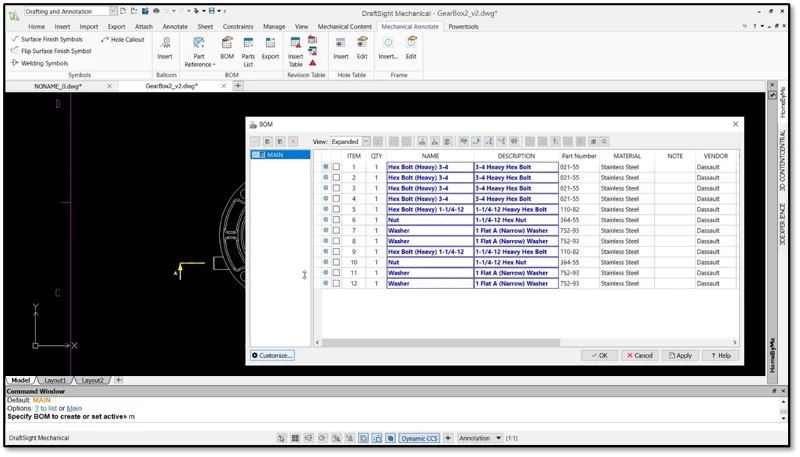
Task: Click the Customize... button
Action: 272,355
